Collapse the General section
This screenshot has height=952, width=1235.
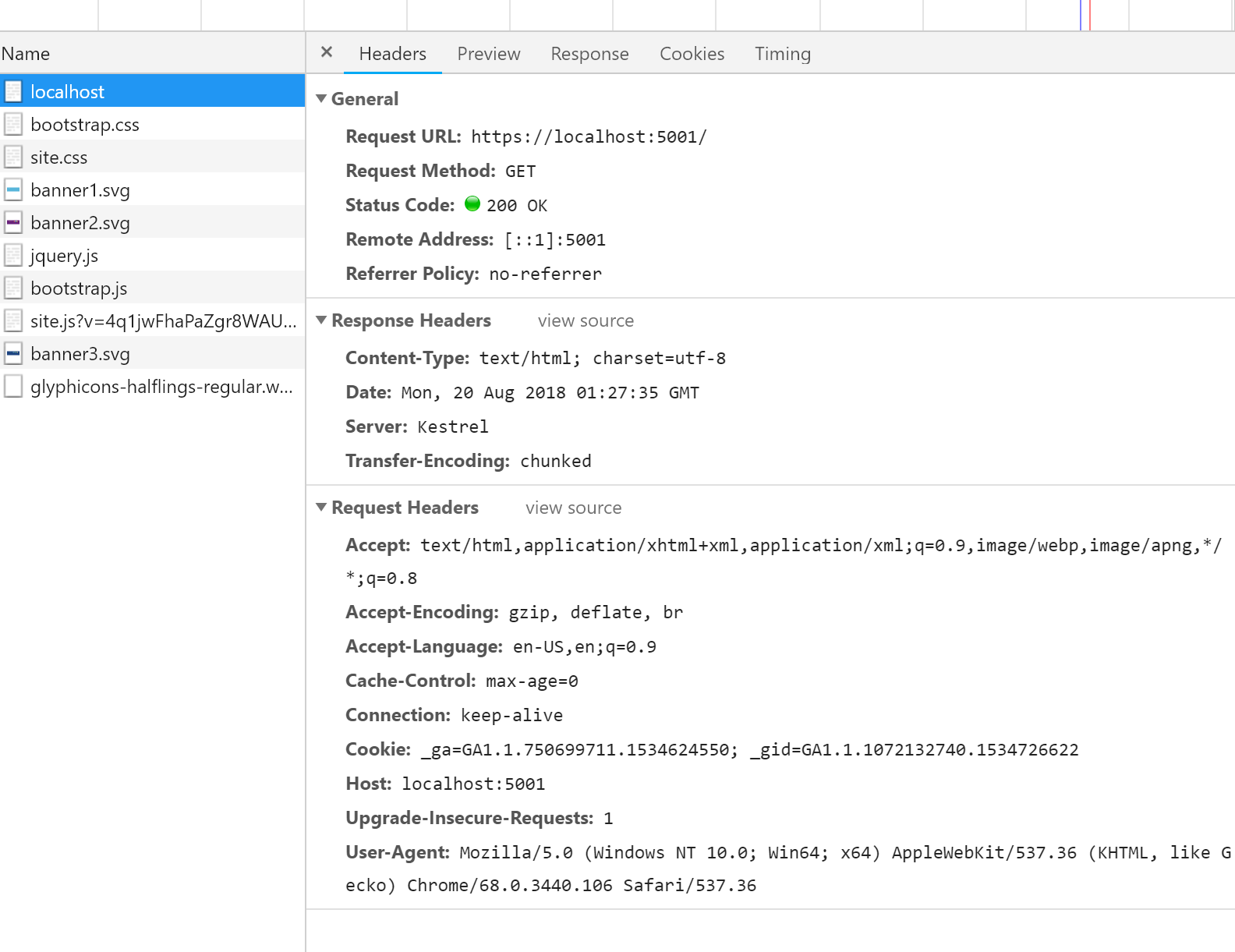[321, 99]
